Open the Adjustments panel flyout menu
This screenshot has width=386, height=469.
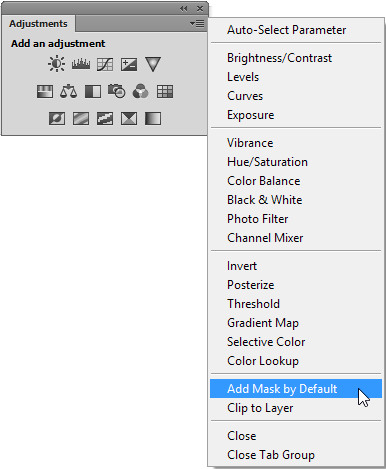click(197, 24)
